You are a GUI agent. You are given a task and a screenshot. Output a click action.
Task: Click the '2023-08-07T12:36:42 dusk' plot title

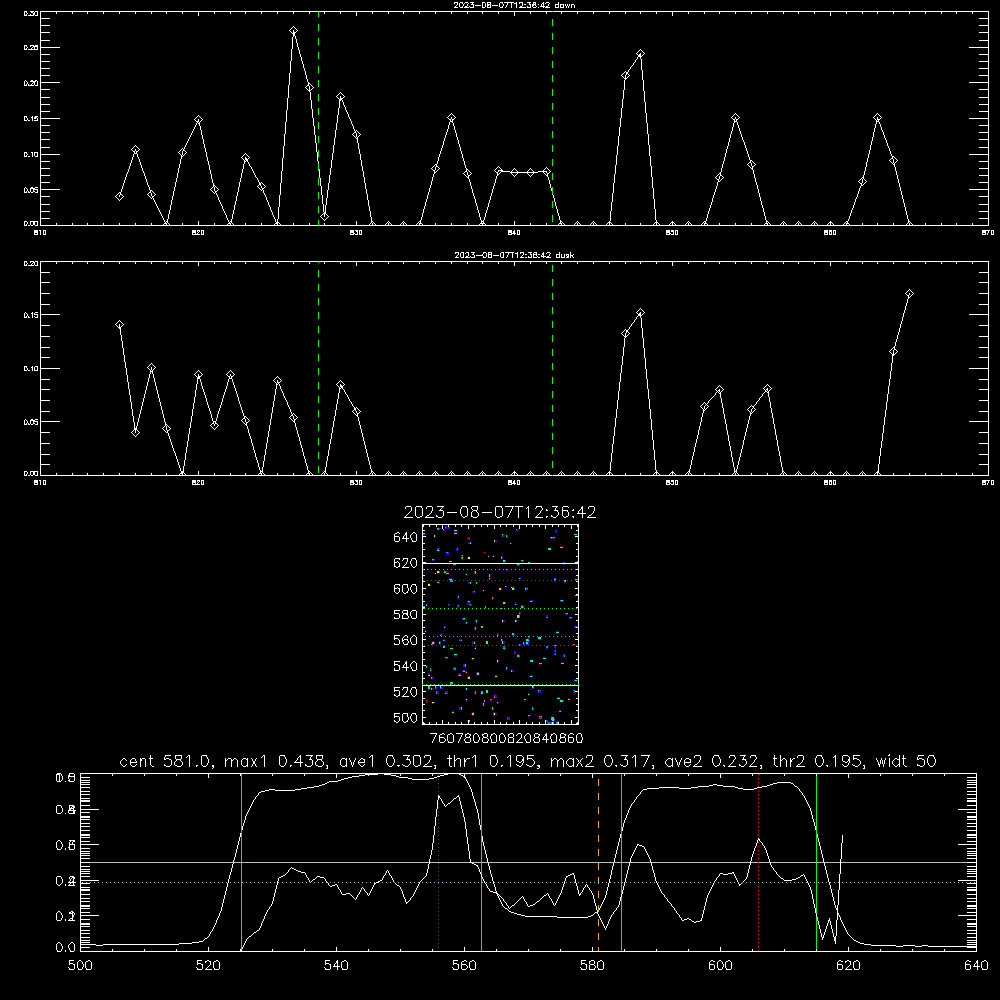point(514,255)
